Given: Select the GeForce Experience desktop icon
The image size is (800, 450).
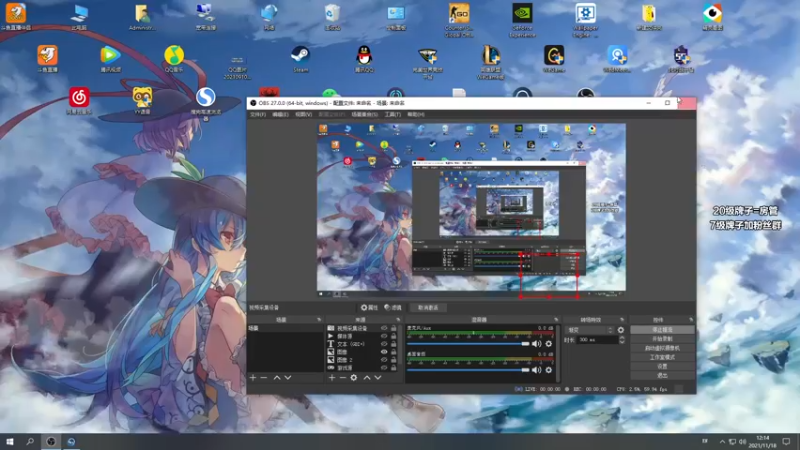Looking at the screenshot, I should pos(522,19).
